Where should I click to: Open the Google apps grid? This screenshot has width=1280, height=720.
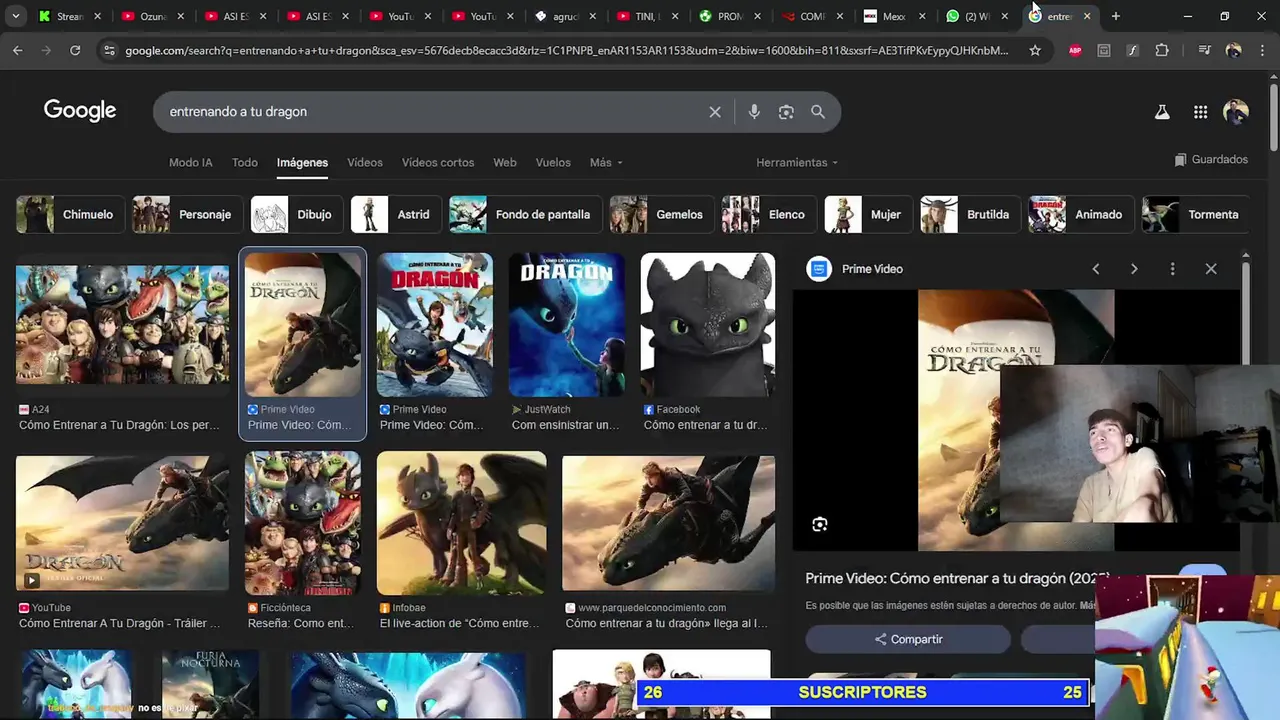1200,112
